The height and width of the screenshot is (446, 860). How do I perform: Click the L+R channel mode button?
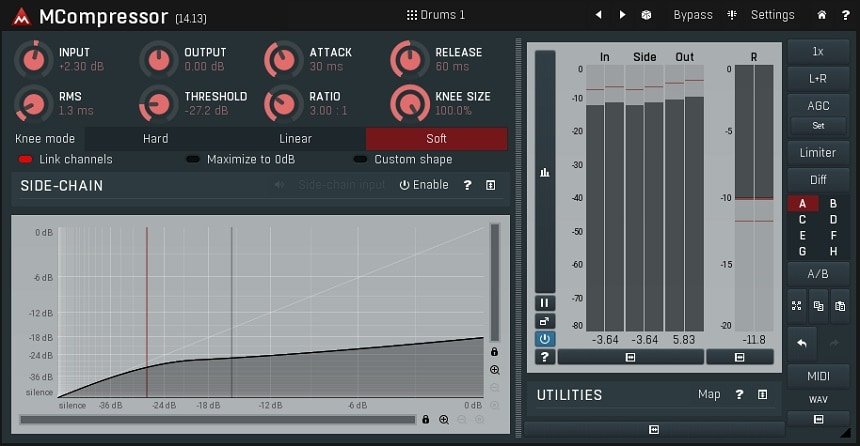pyautogui.click(x=818, y=78)
